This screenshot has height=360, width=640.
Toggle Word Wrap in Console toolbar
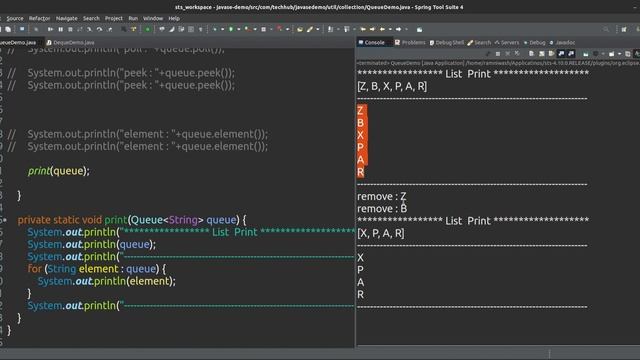(x=551, y=54)
